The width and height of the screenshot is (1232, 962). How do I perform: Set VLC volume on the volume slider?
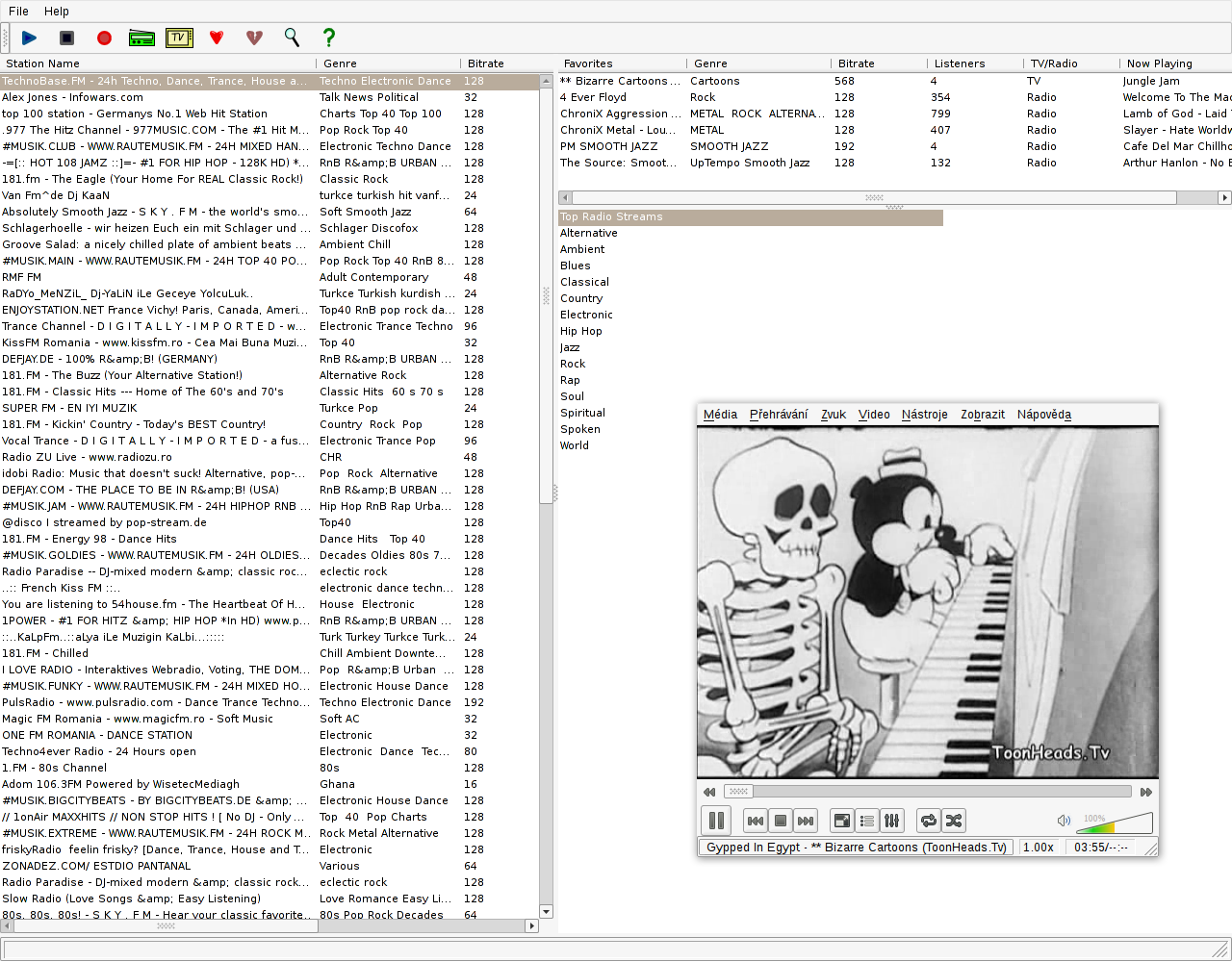pyautogui.click(x=1116, y=823)
